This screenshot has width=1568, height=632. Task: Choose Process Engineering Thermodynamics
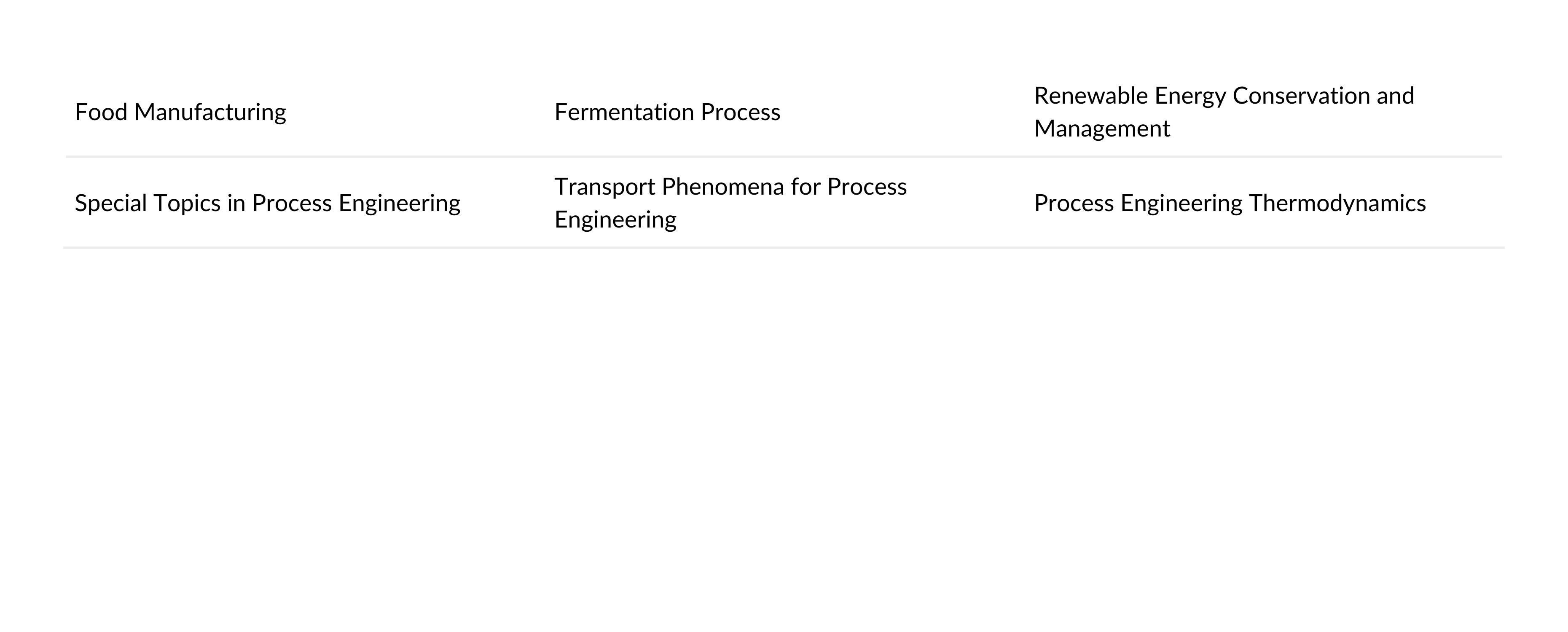(1230, 203)
